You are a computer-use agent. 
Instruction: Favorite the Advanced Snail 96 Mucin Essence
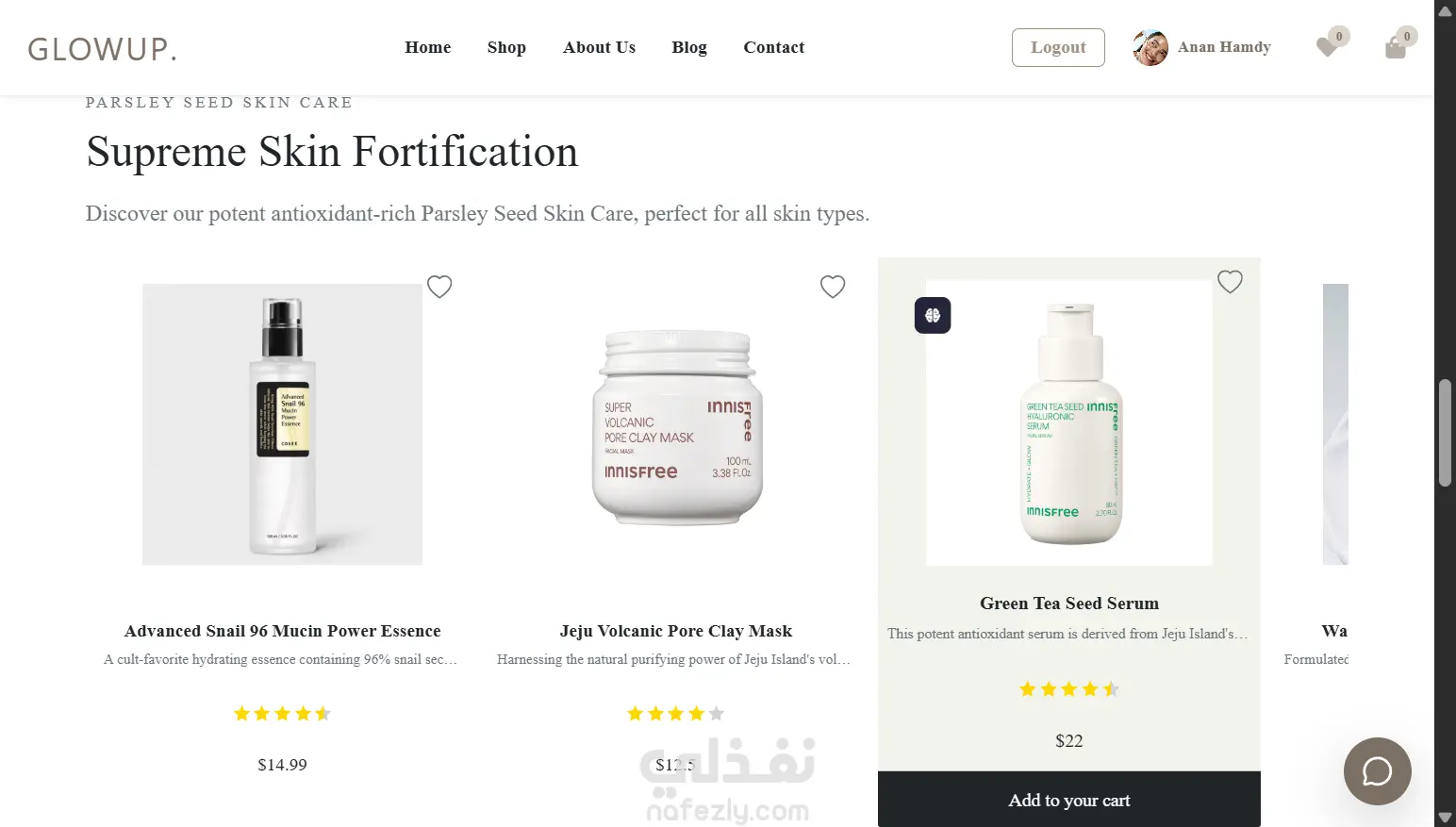[439, 287]
